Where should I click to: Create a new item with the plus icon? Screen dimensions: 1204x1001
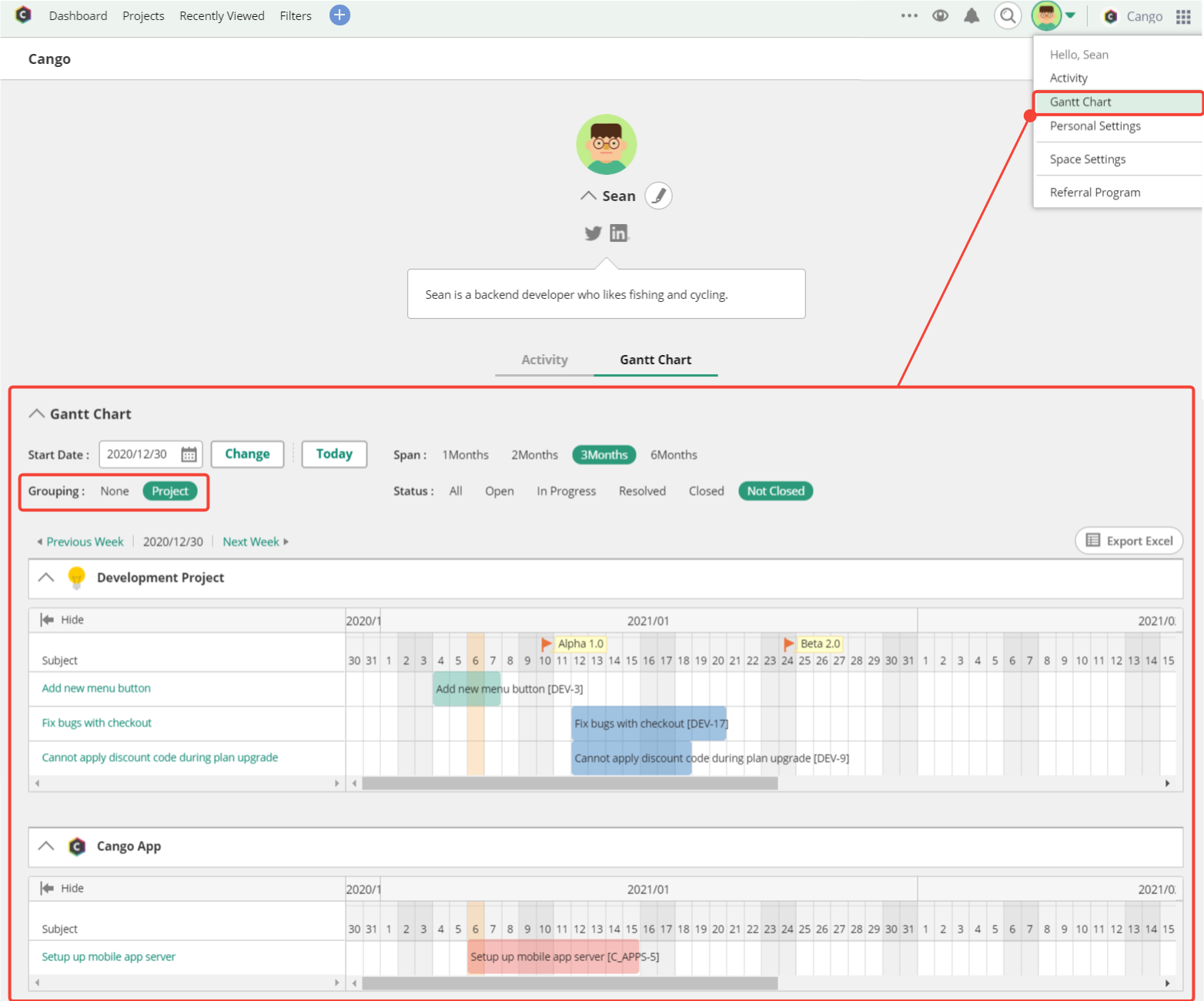tap(339, 15)
